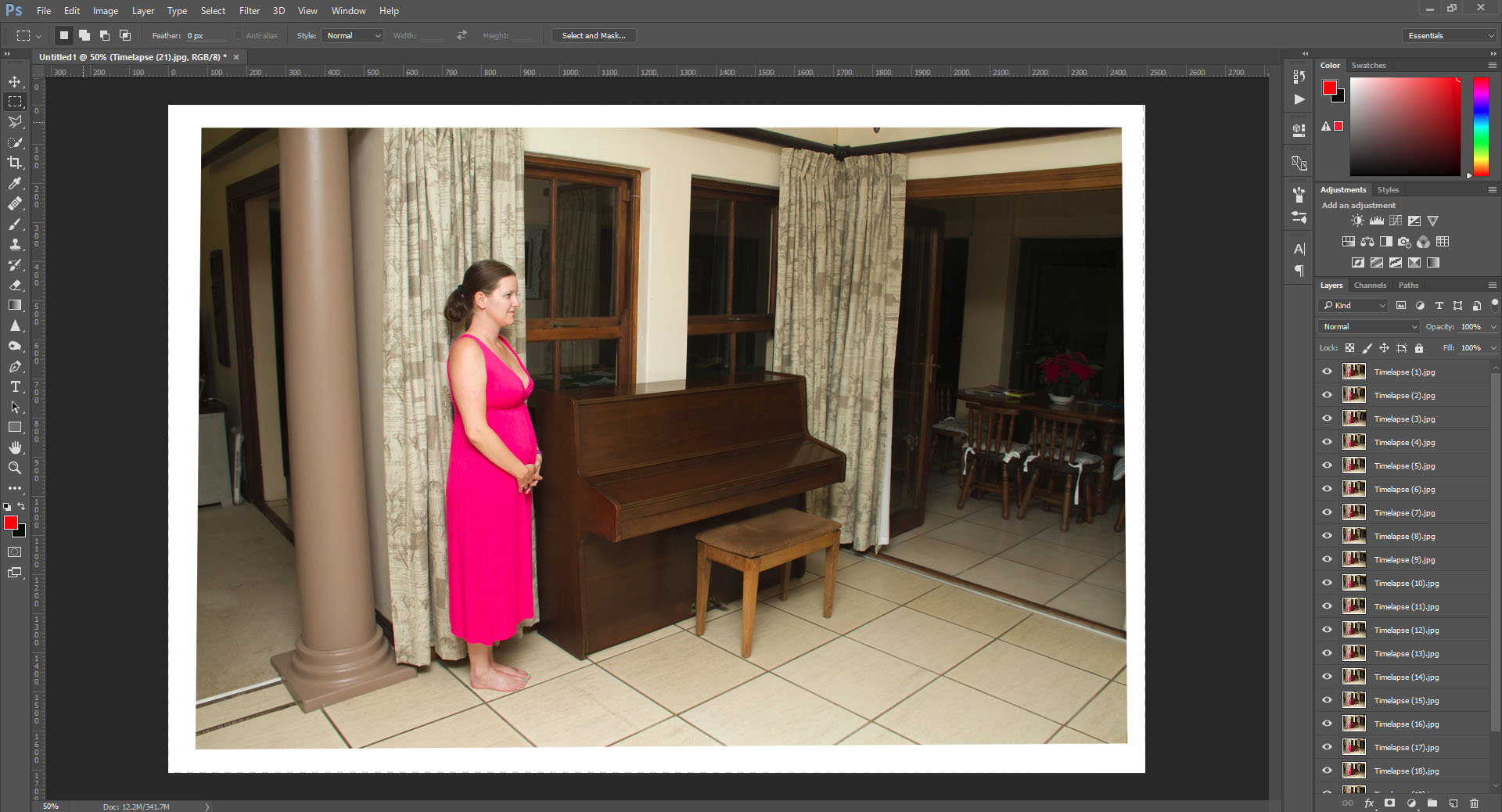Click the foreground color in Color panel

[1329, 88]
